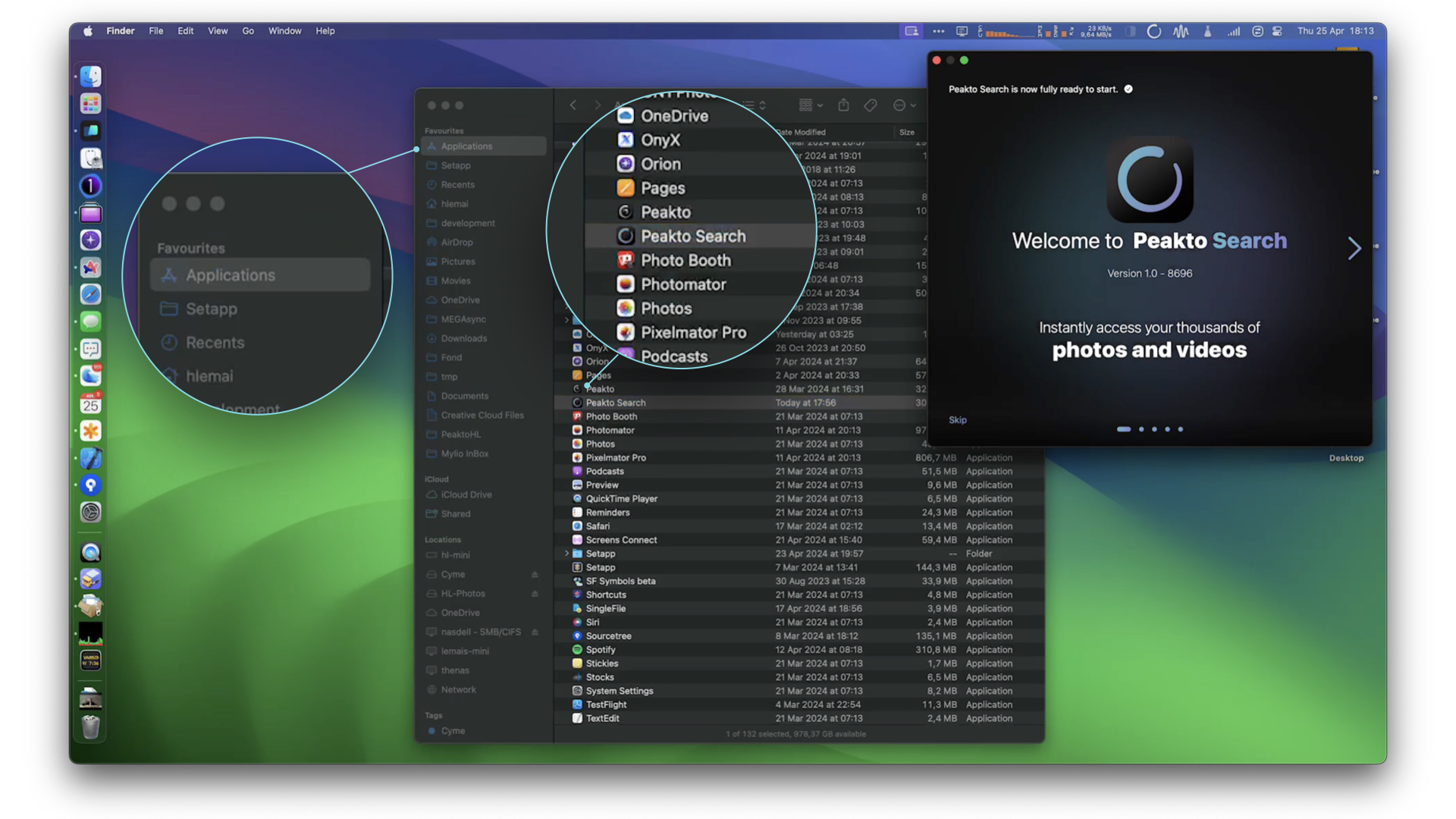
Task: Open the View menu
Action: tap(218, 31)
